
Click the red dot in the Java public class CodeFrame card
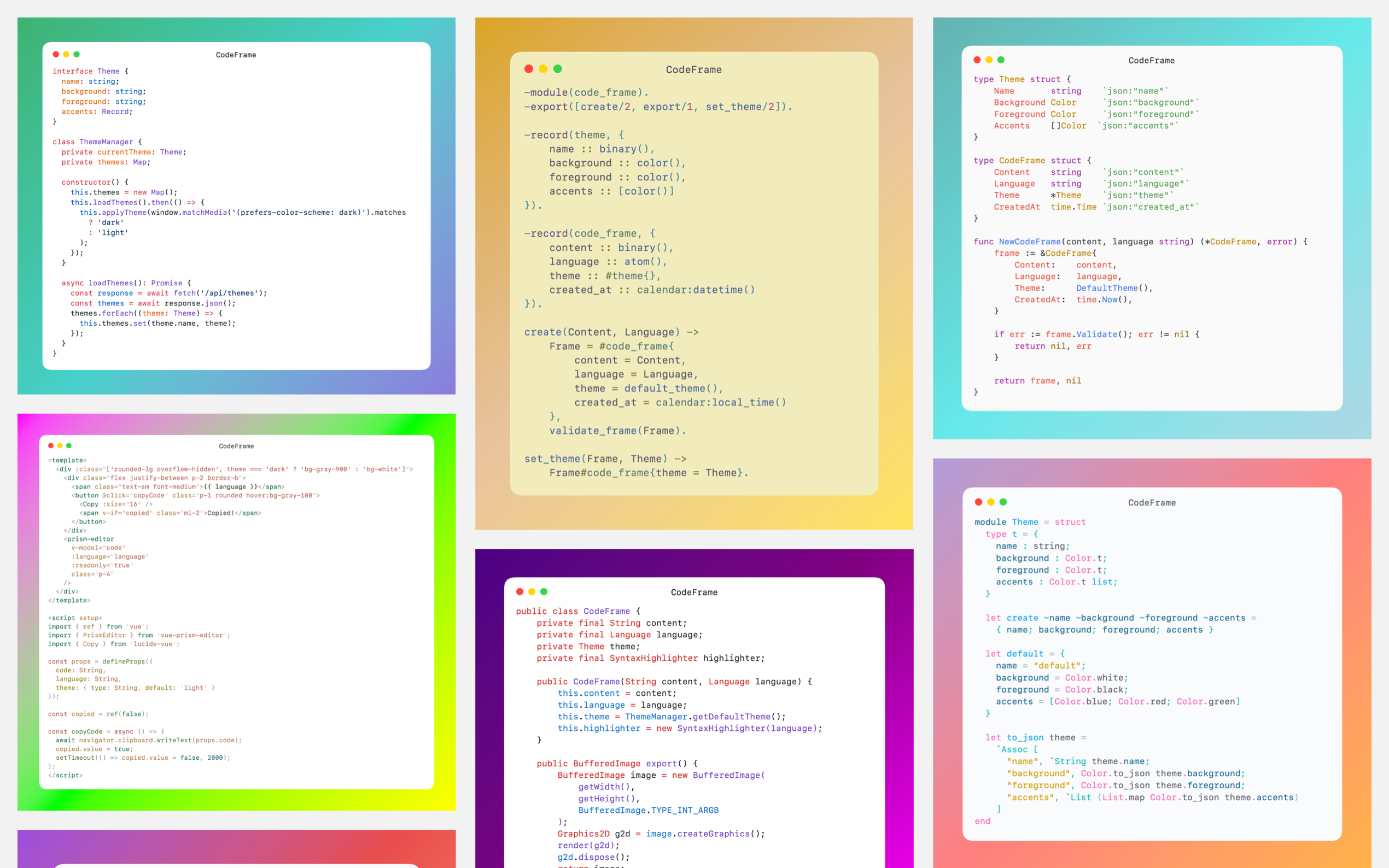[520, 591]
